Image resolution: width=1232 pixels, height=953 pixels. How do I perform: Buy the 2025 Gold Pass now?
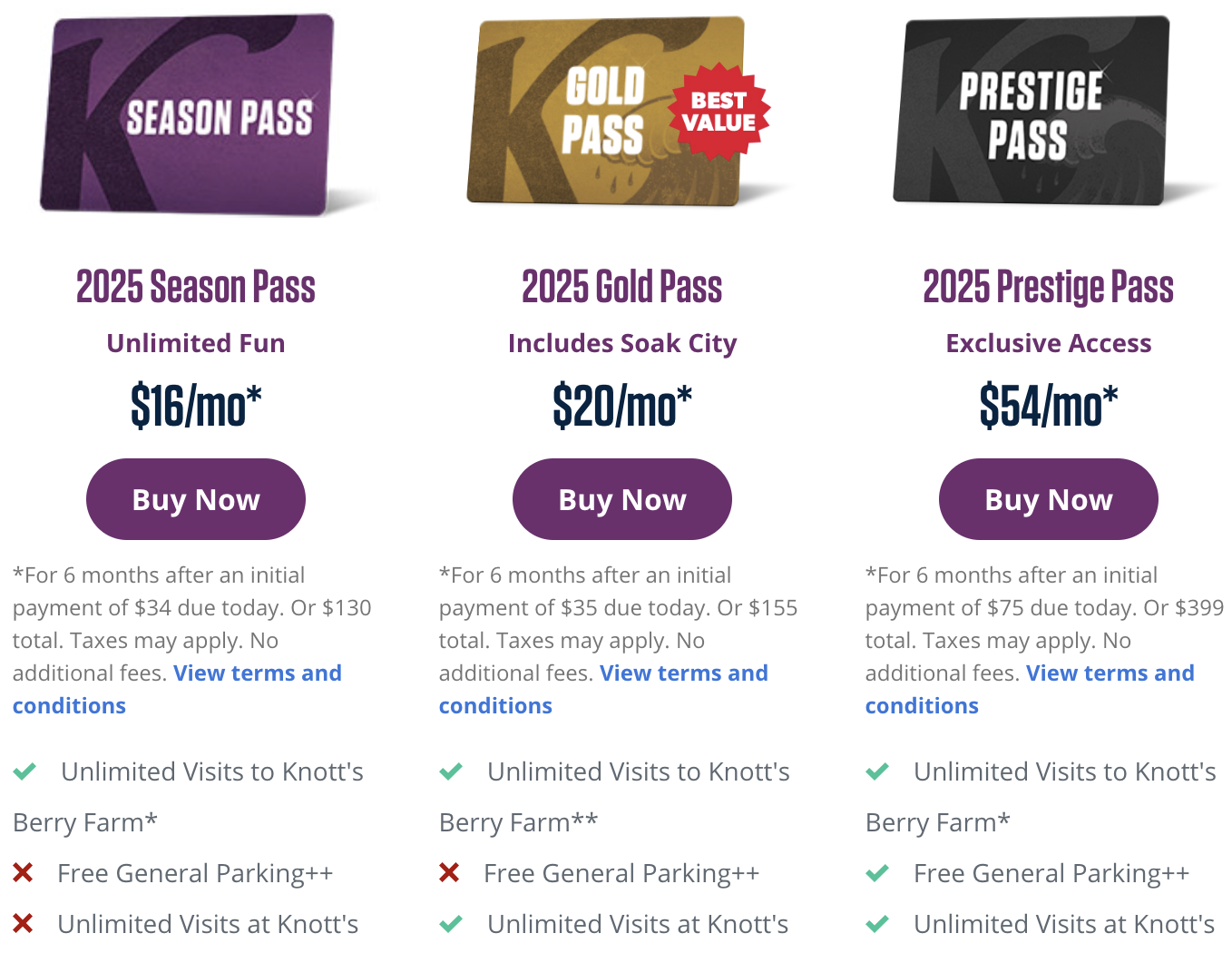(622, 499)
